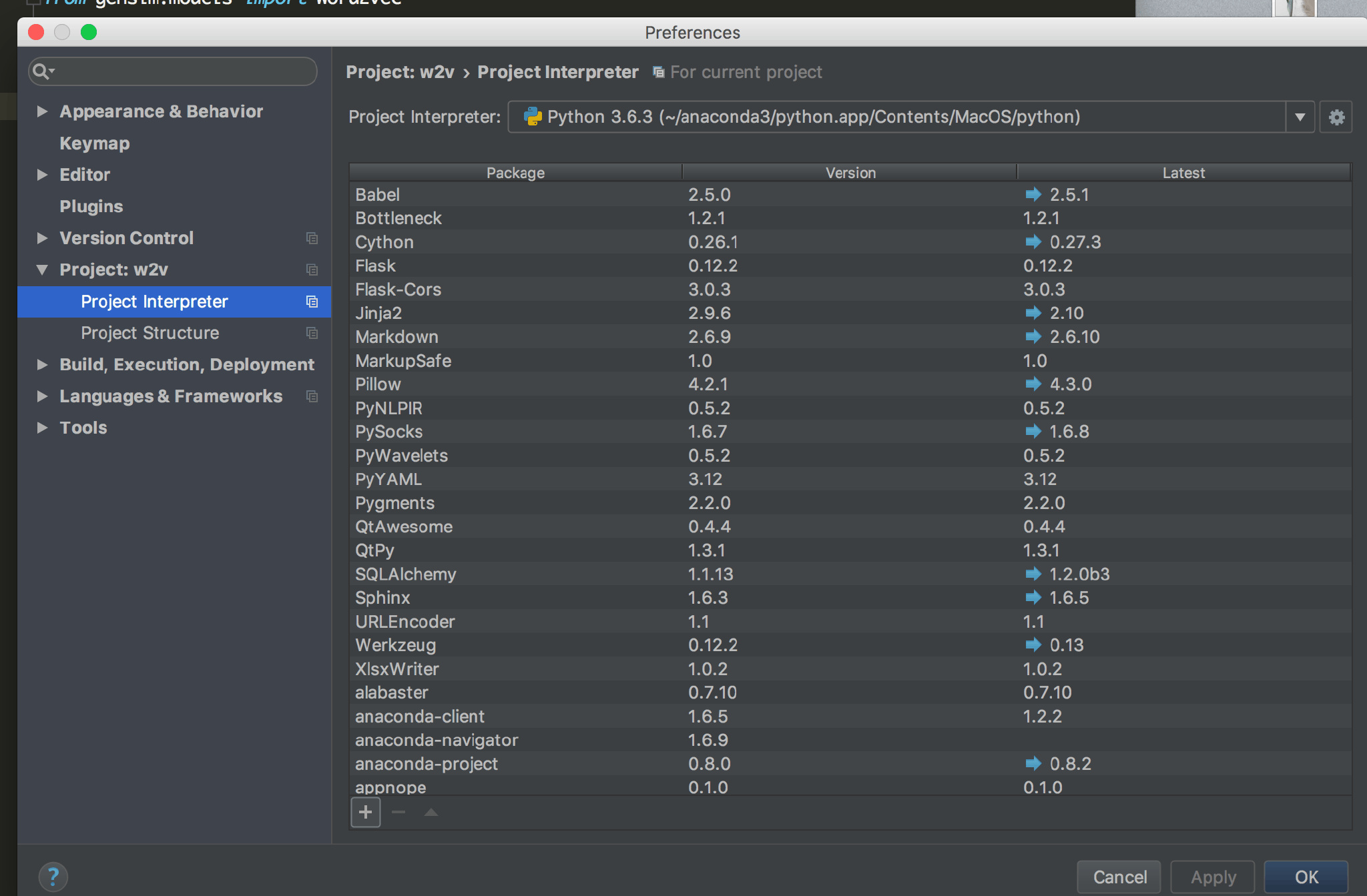Click the minus icon to uninstall package
The image size is (1367, 896).
(x=398, y=812)
